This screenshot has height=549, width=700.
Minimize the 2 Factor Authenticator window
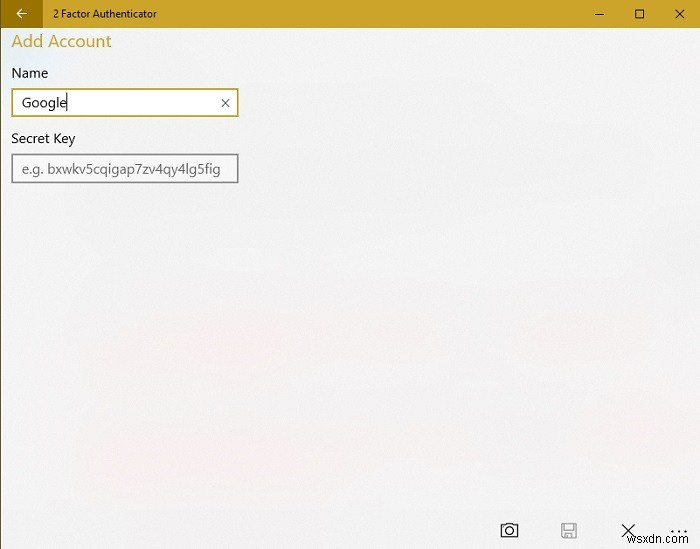coord(600,14)
